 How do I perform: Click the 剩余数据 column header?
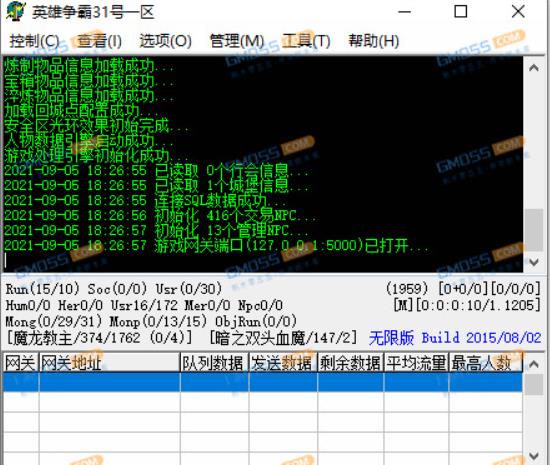click(x=351, y=363)
